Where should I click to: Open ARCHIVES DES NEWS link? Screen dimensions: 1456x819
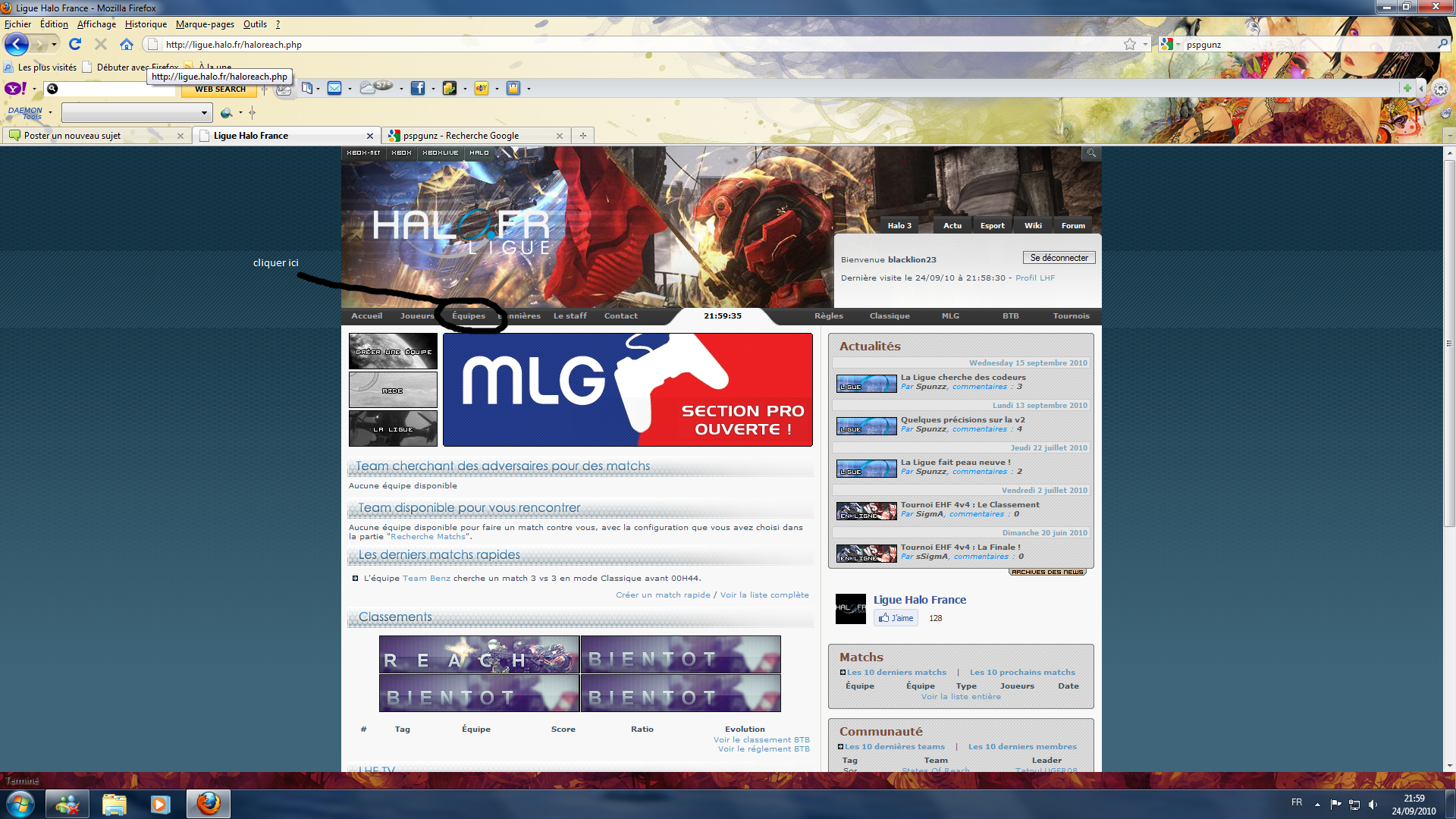click(x=1047, y=573)
